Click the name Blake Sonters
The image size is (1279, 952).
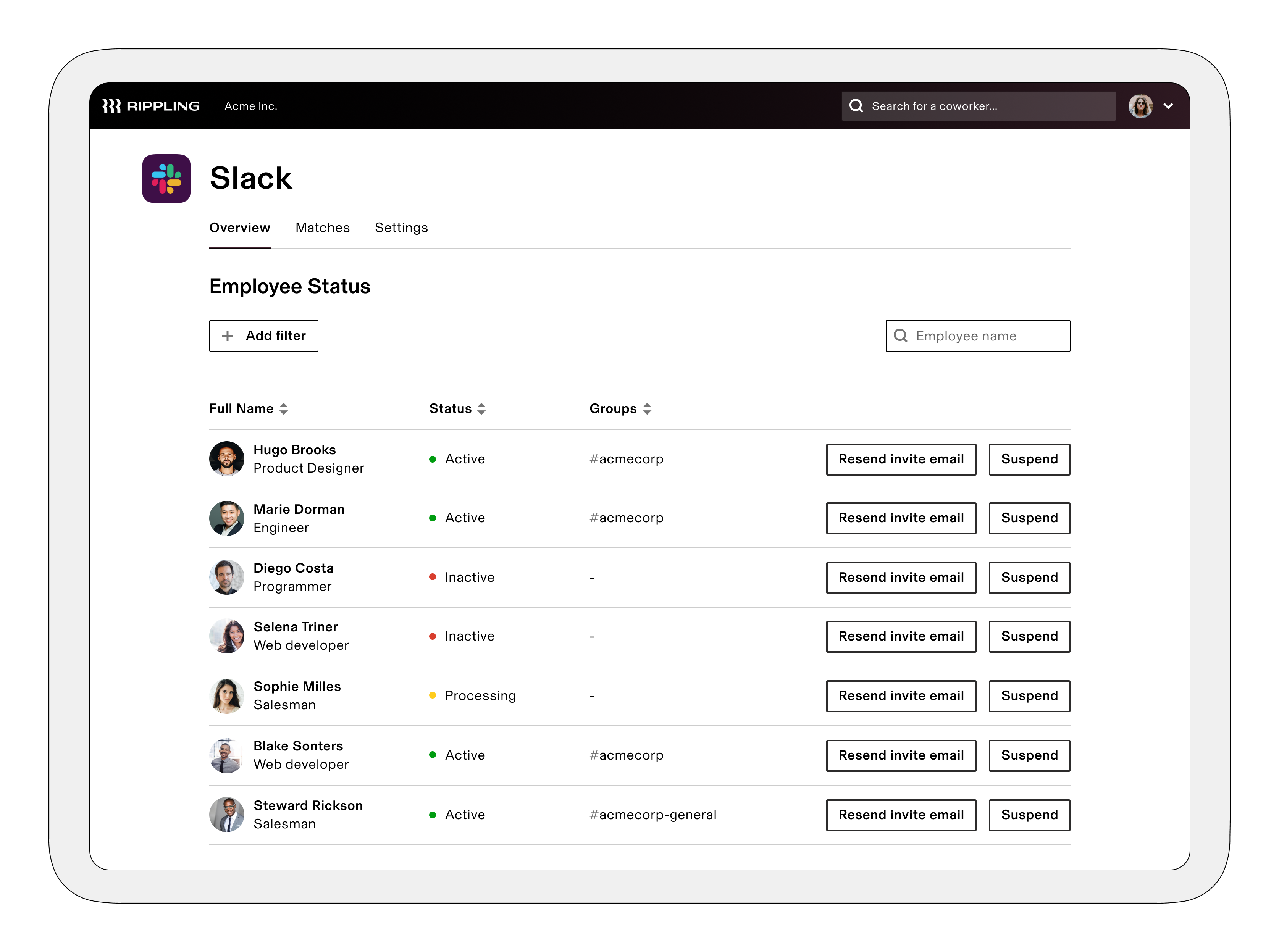pos(298,746)
